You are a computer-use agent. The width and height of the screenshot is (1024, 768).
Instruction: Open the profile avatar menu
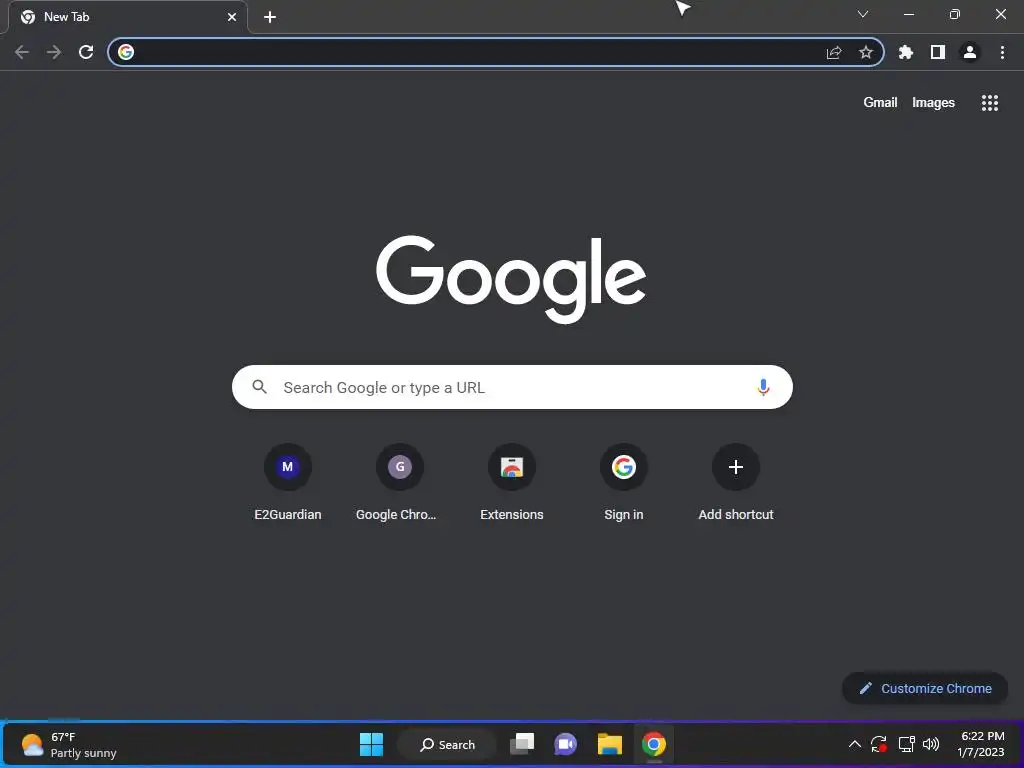970,52
